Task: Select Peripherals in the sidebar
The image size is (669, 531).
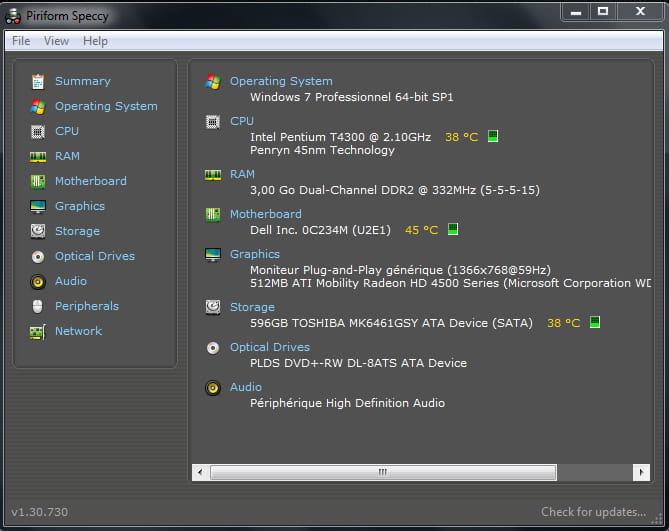Action: click(87, 306)
